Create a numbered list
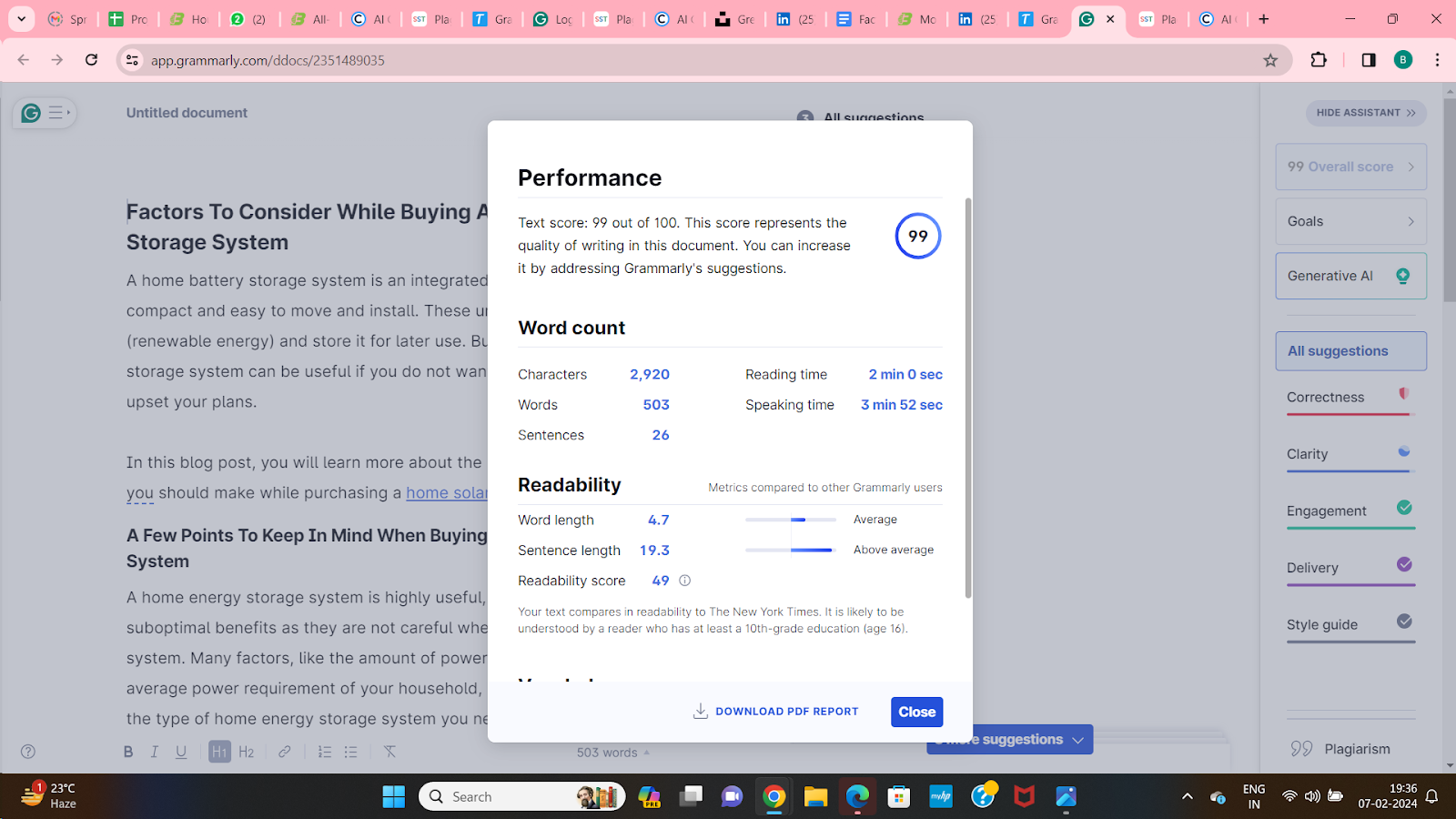The image size is (1456, 819). (325, 752)
